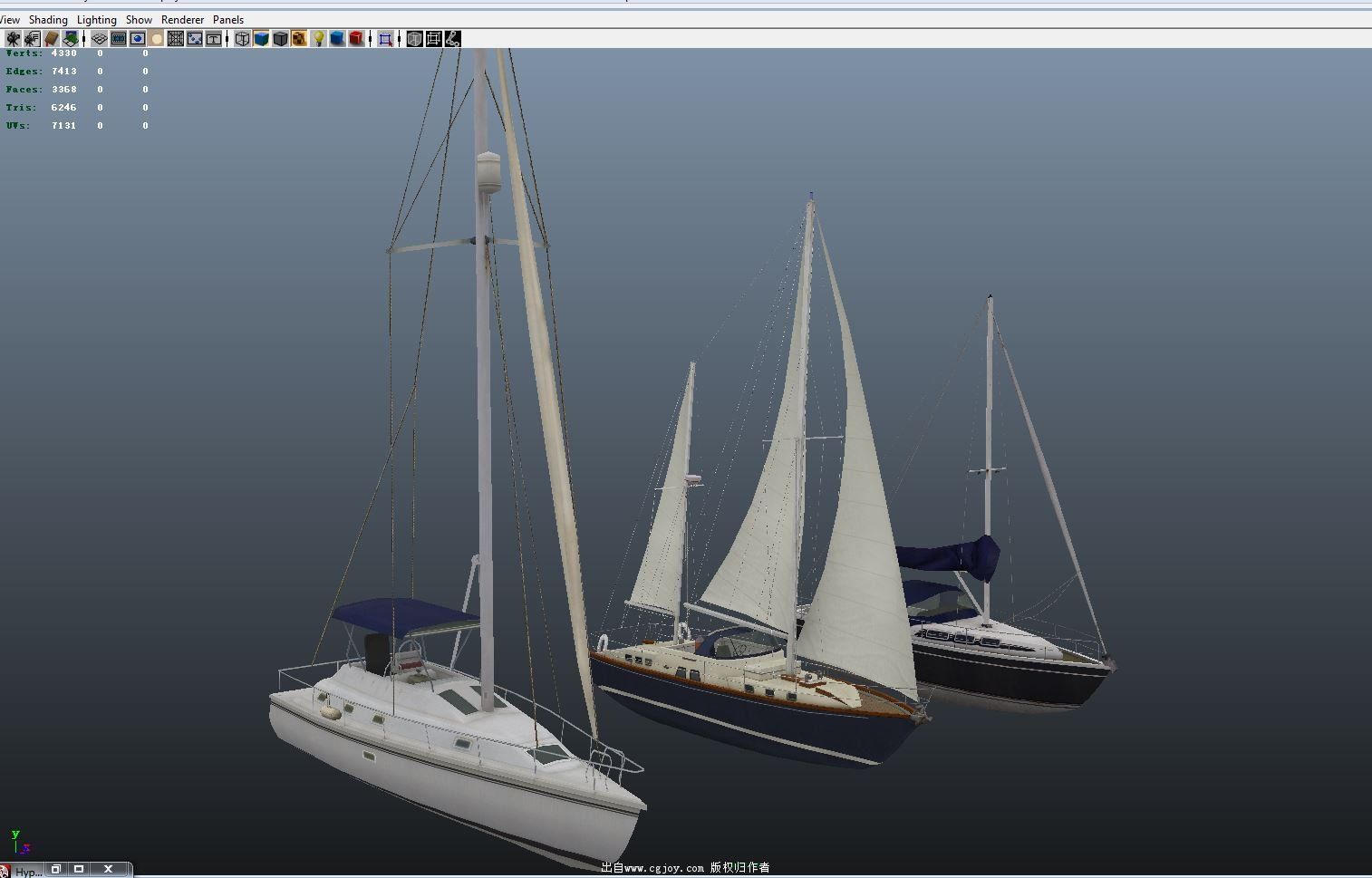Toggle the Textured checker cube icon
This screenshot has width=1372, height=878.
pos(299,39)
